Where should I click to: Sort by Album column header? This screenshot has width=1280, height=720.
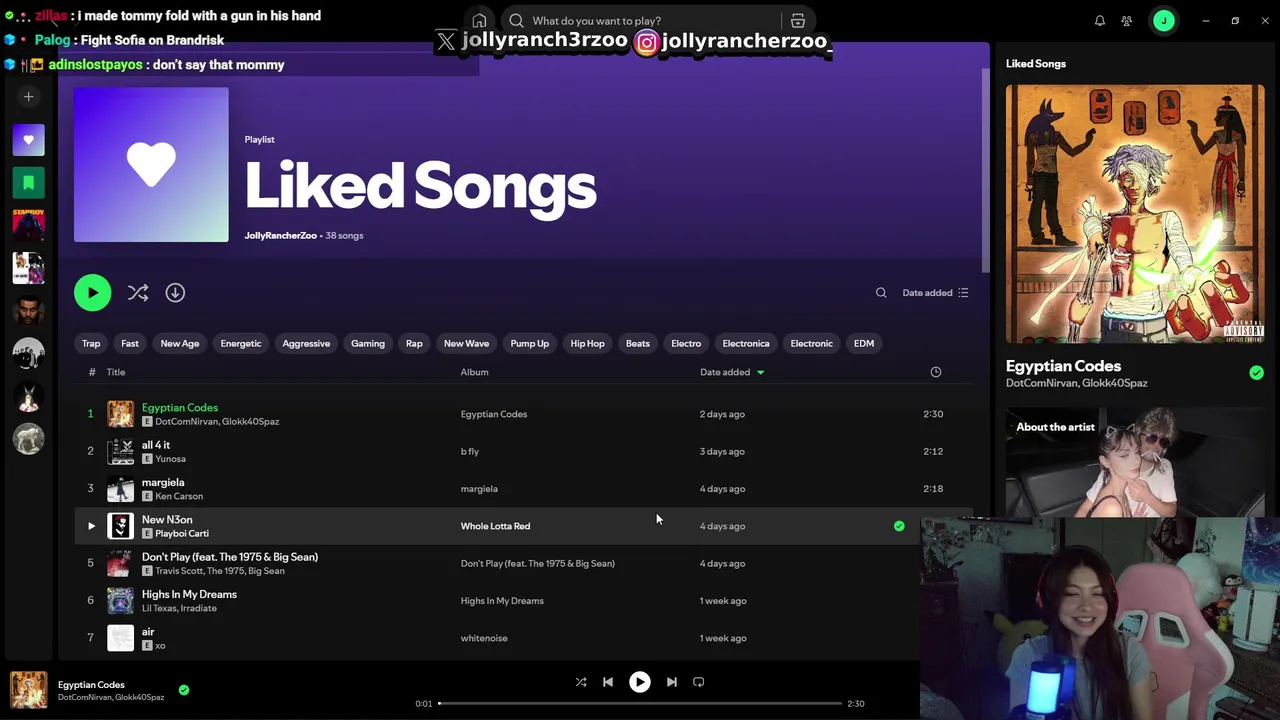474,372
